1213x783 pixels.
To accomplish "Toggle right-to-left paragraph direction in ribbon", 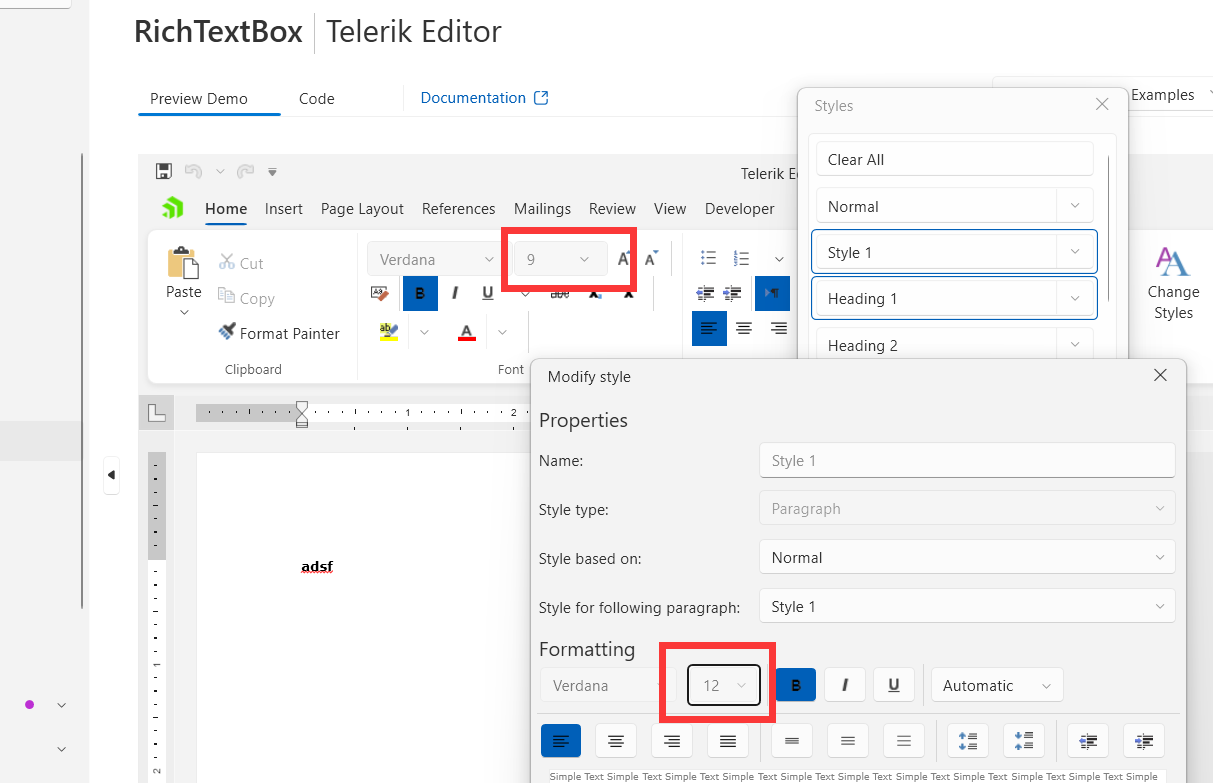I will 772,293.
